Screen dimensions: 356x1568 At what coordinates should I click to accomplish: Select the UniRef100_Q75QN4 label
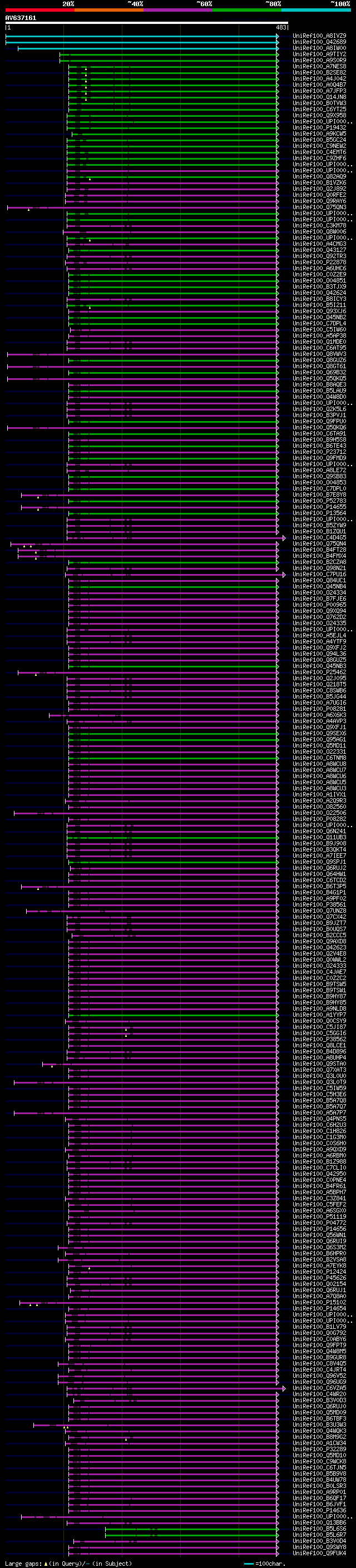319,543
